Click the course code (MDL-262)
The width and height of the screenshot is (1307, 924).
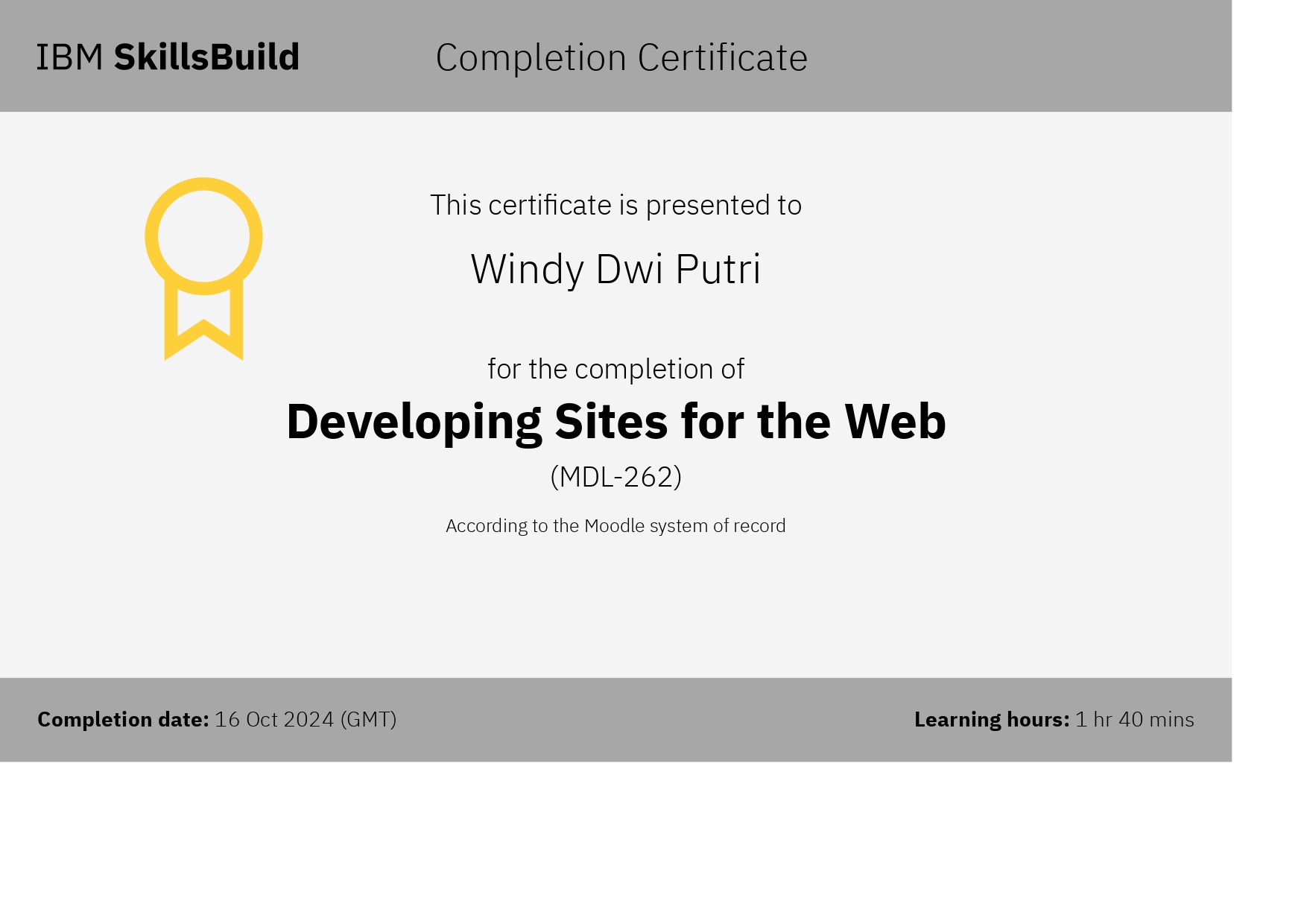coord(615,477)
